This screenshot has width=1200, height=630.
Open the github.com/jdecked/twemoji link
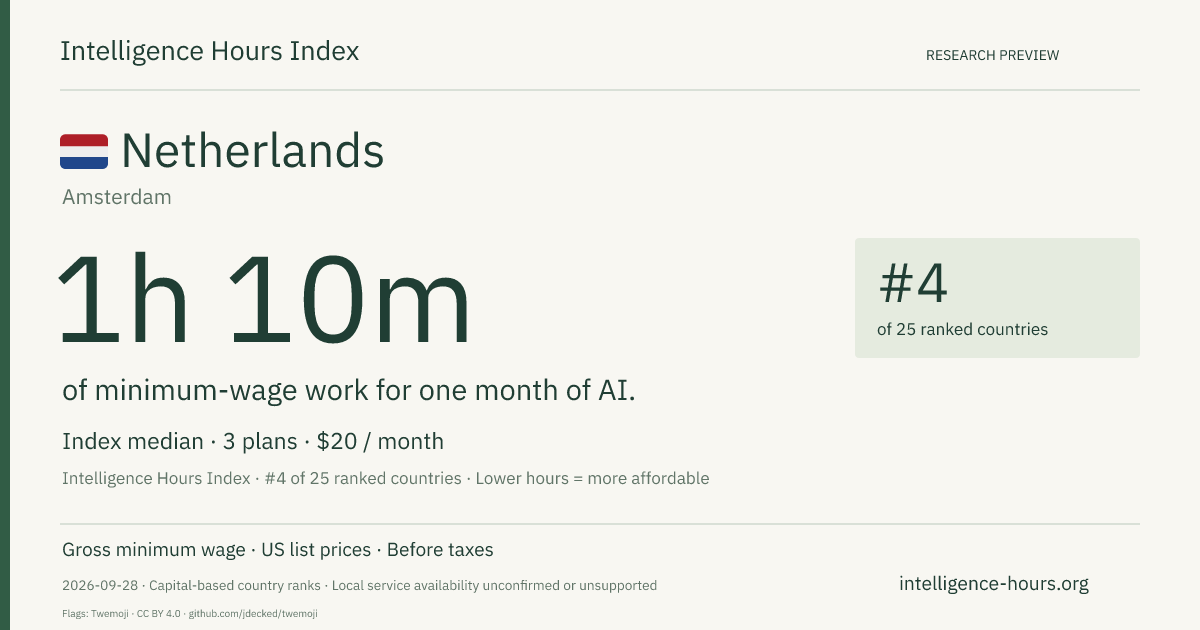[x=253, y=613]
